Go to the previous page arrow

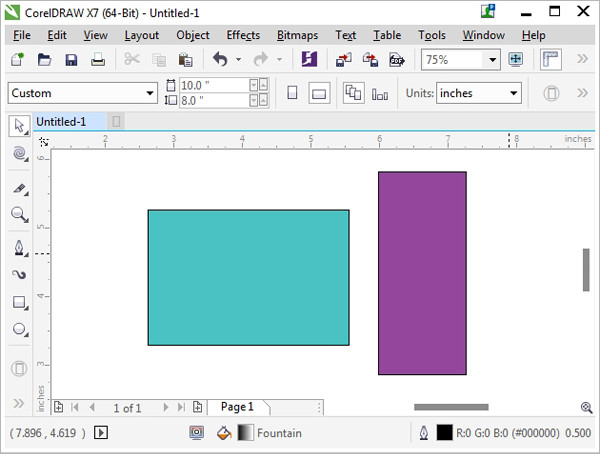(92, 407)
